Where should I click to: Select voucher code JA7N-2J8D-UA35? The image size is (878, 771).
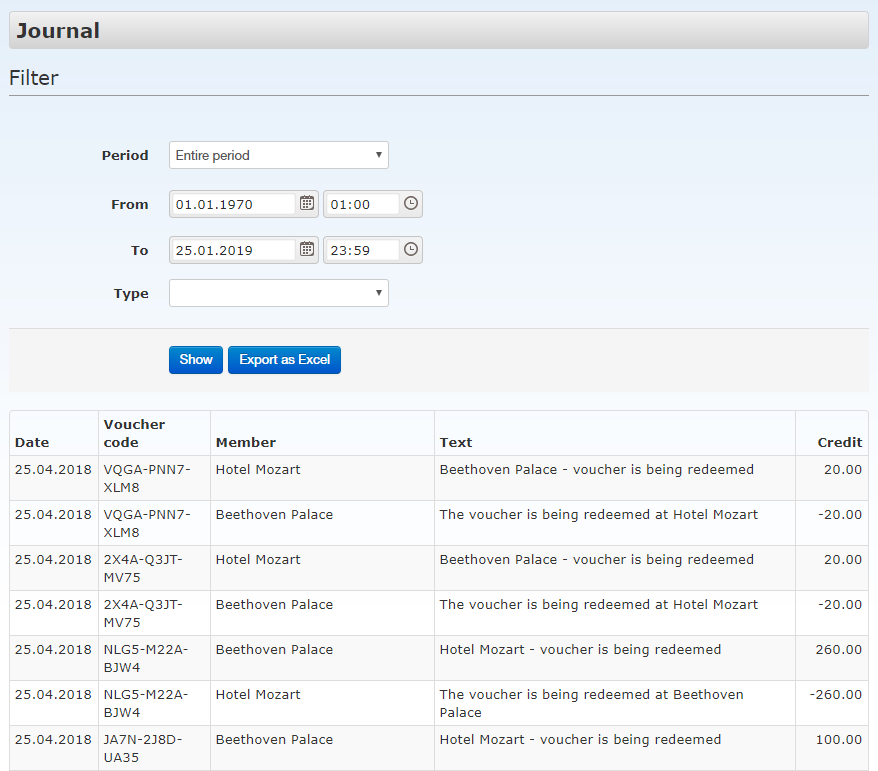click(143, 749)
